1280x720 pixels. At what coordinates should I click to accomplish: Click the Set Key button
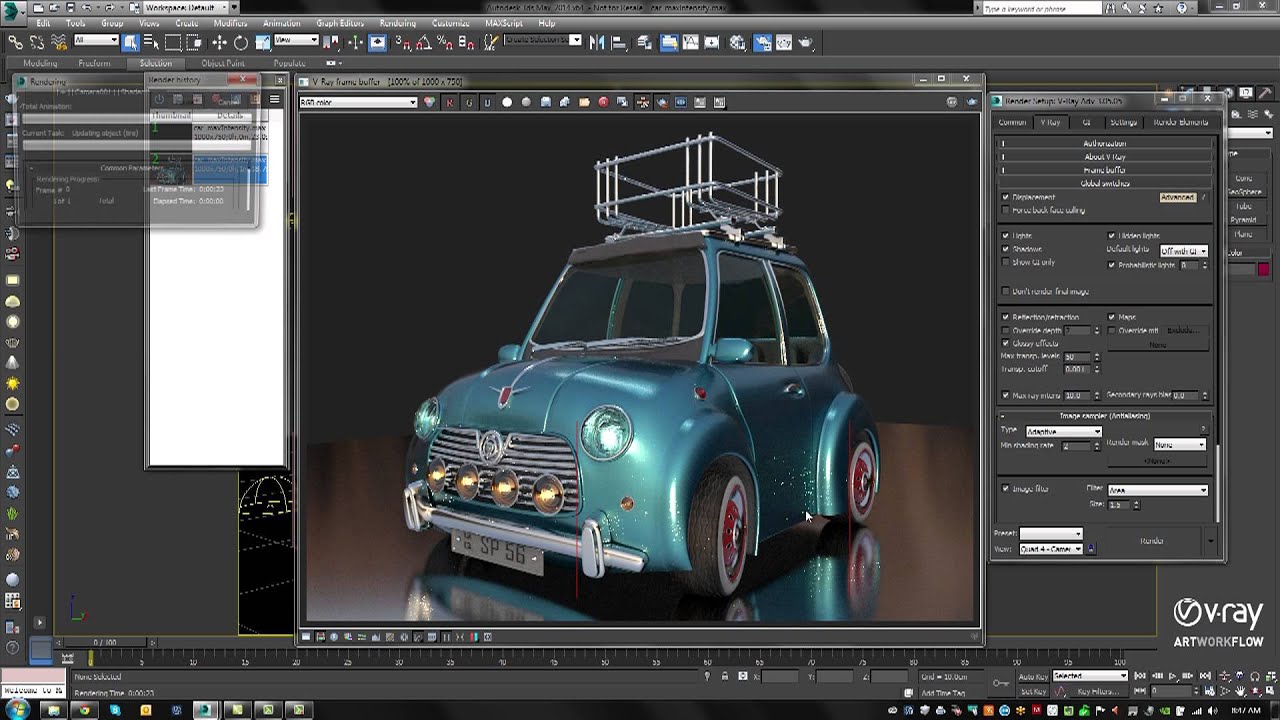(x=1033, y=691)
